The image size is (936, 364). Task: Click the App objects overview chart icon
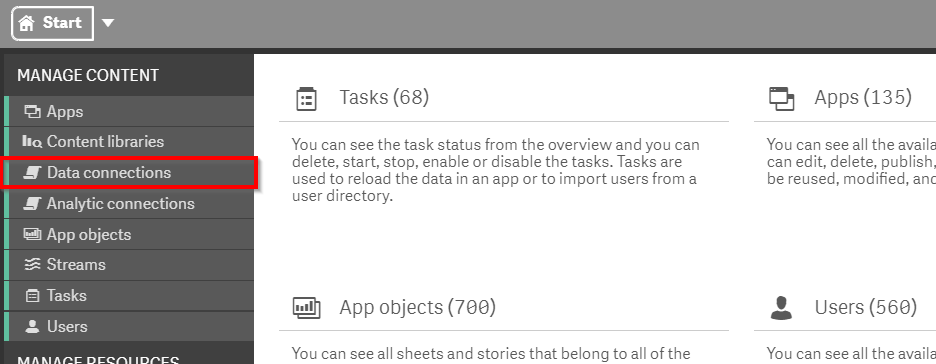[307, 308]
